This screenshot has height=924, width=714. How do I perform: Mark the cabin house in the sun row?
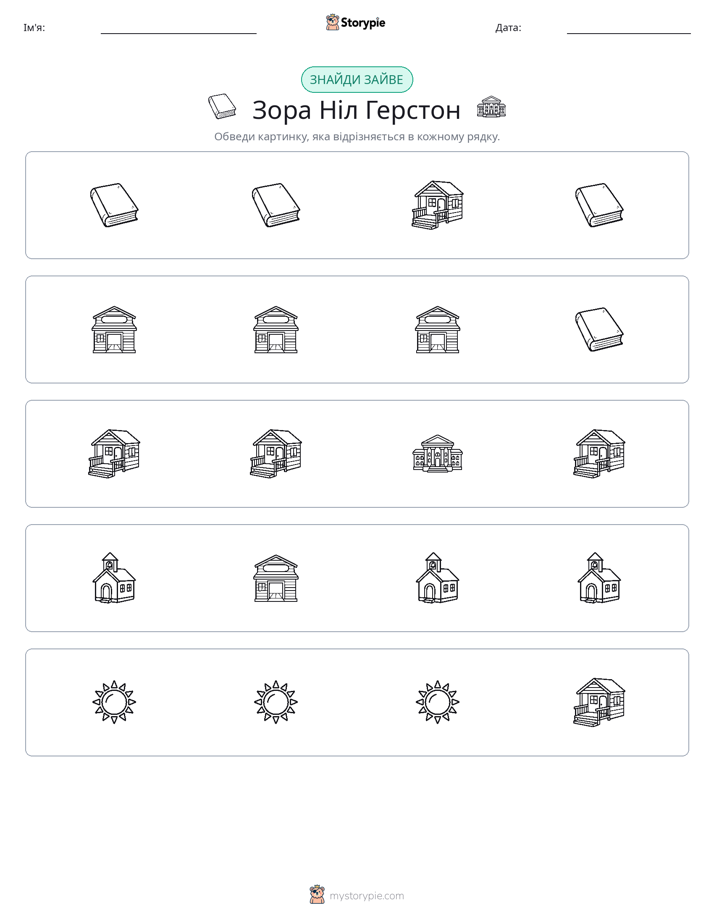(599, 702)
